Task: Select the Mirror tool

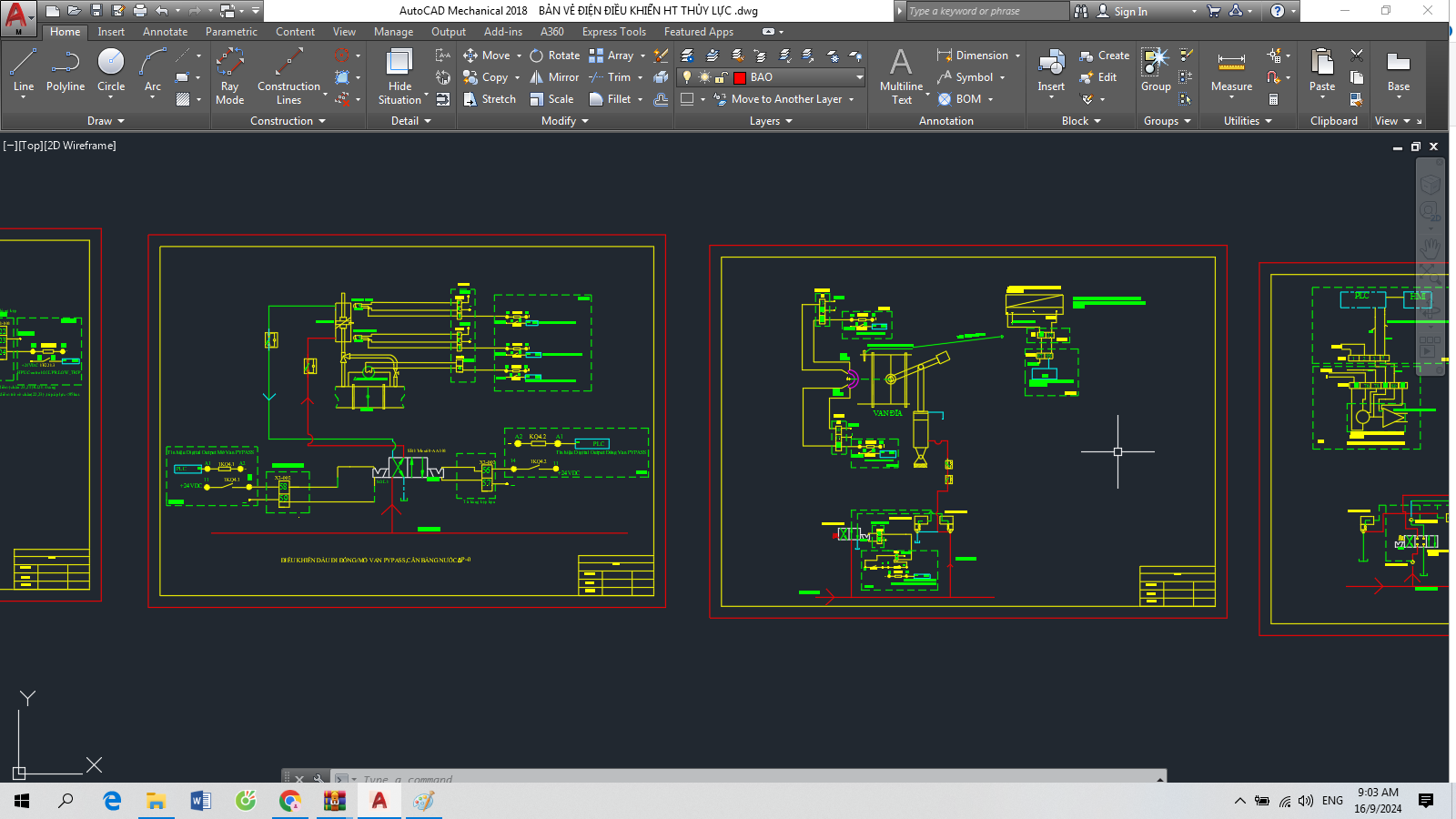Action: [x=555, y=77]
